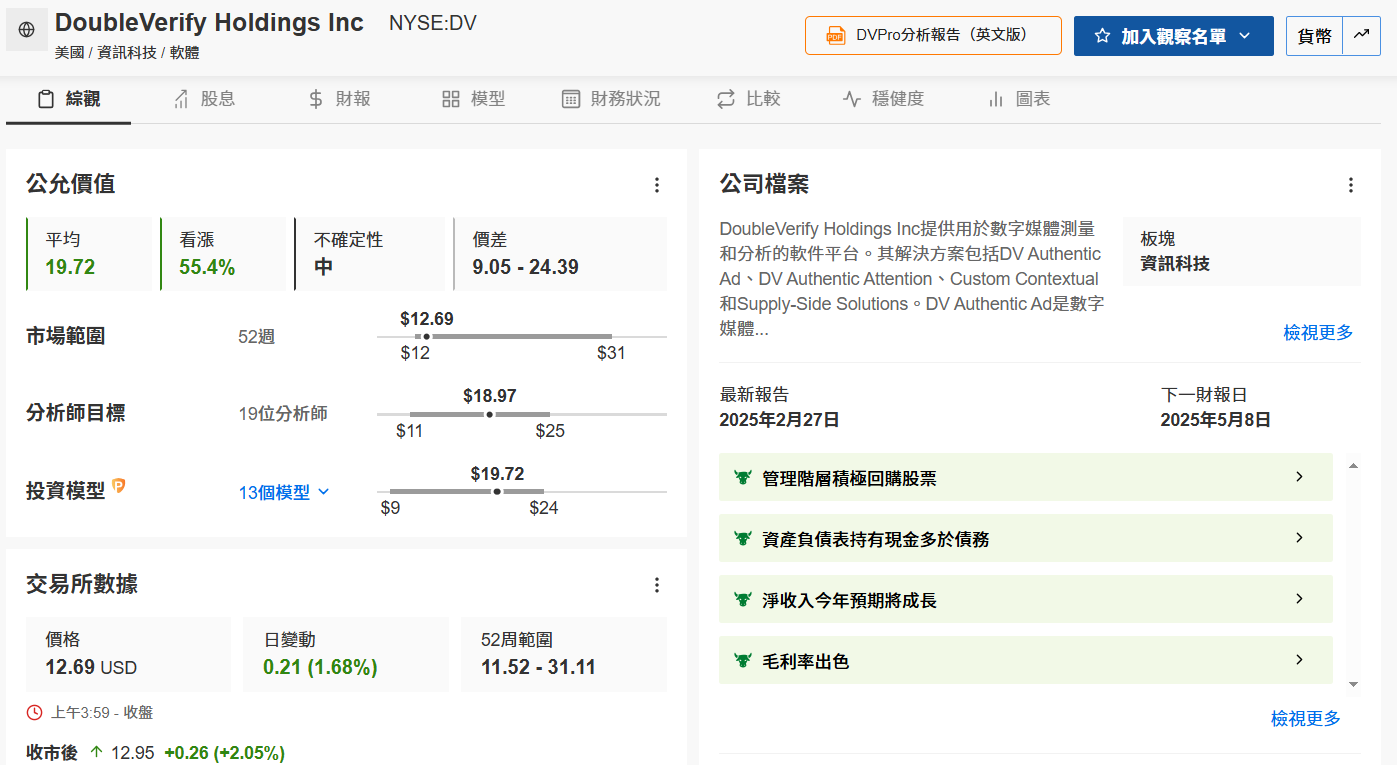Click the clock icon beside 上午3:59 - 收盤
This screenshot has height=765, width=1397.
click(35, 713)
